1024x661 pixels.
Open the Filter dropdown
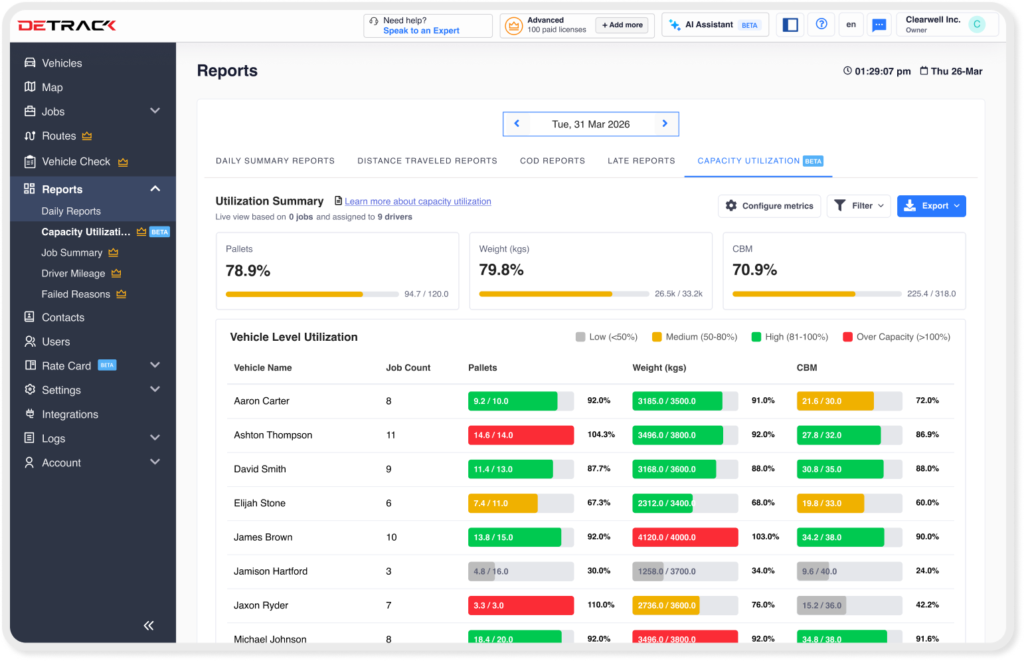(859, 206)
